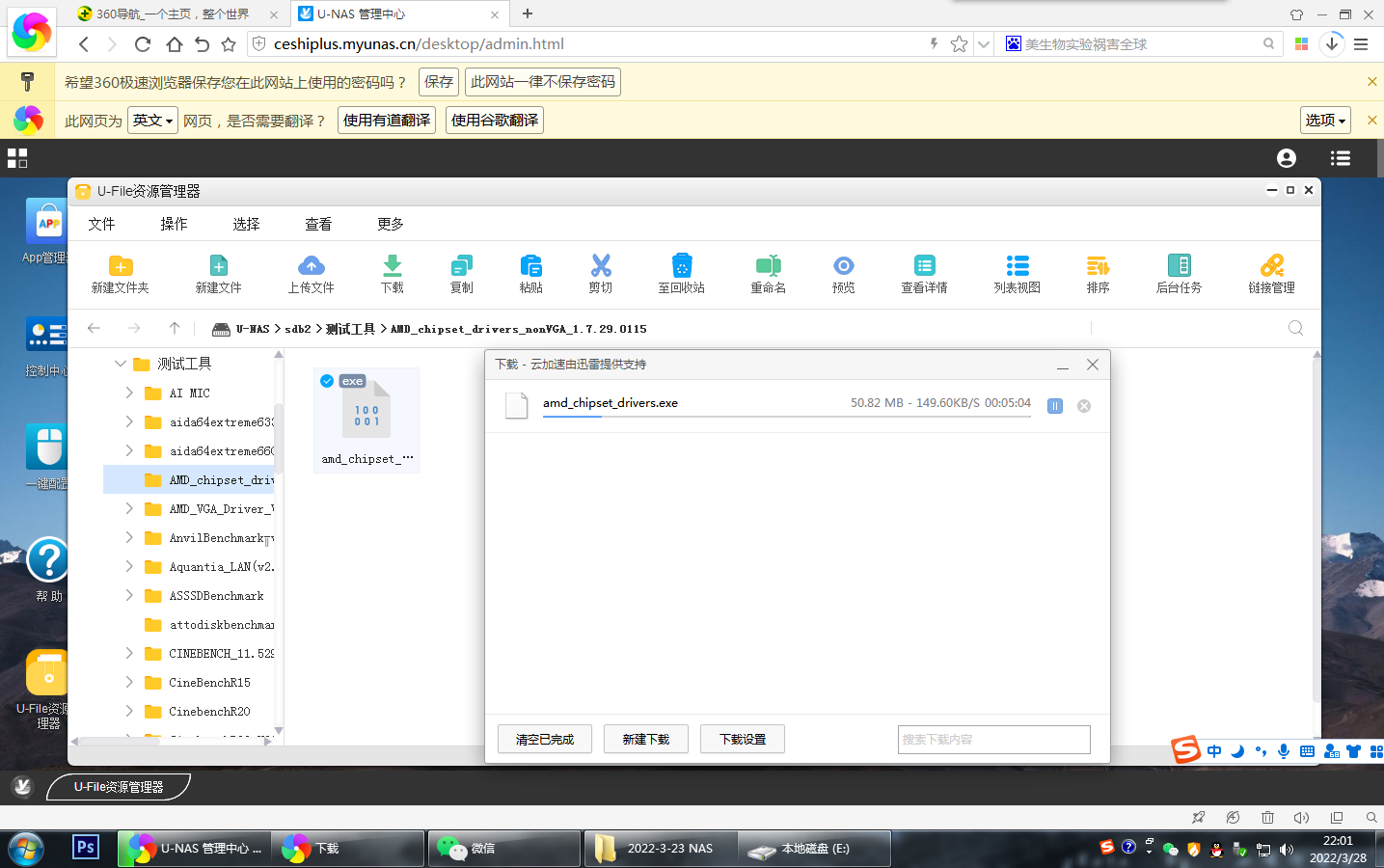Open 链接管理 link management
This screenshot has width=1384, height=868.
1271,273
